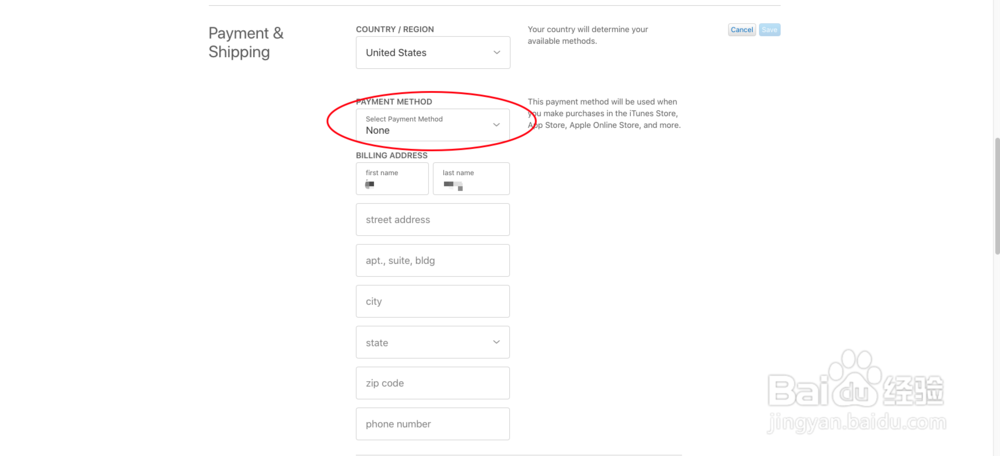The width and height of the screenshot is (1000, 456).
Task: Open the United States country dropdown
Action: (x=432, y=53)
